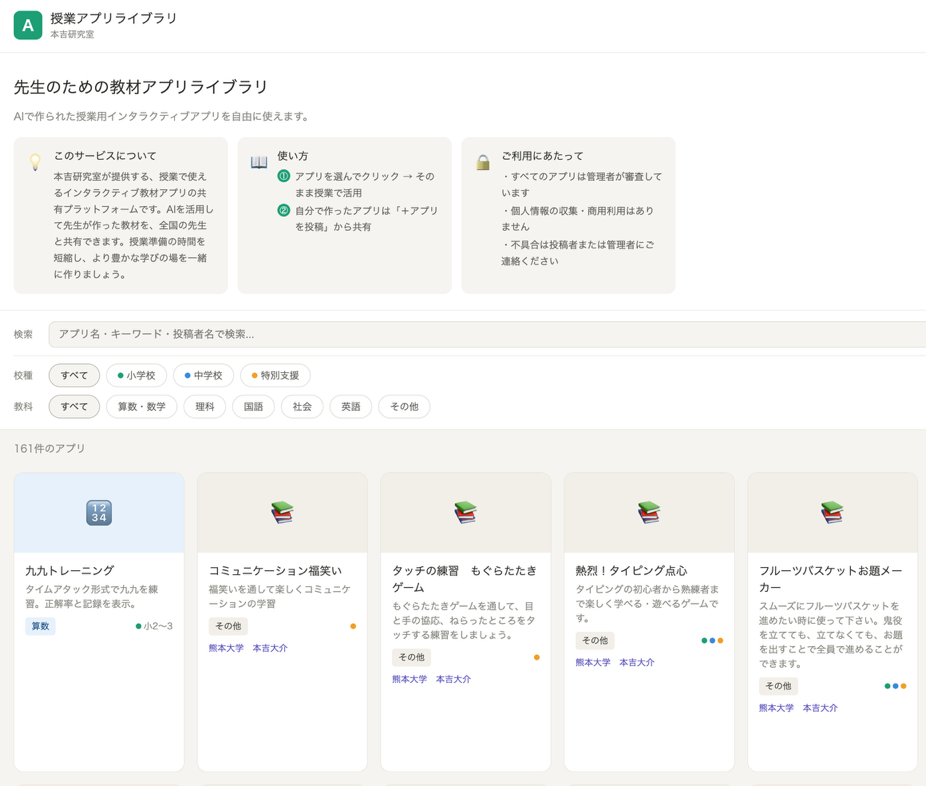Click books icon on 熱烈！タイピング点心 card
The height and width of the screenshot is (786, 926).
[649, 513]
